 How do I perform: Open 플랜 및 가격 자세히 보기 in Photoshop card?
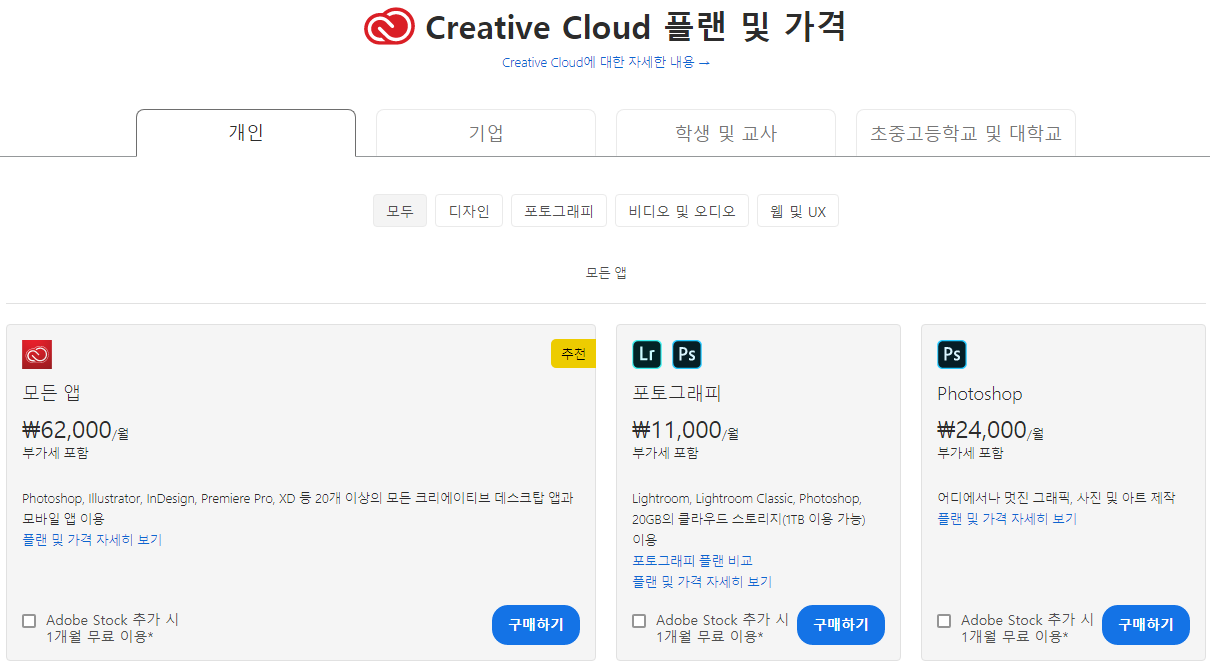pyautogui.click(x=1007, y=519)
